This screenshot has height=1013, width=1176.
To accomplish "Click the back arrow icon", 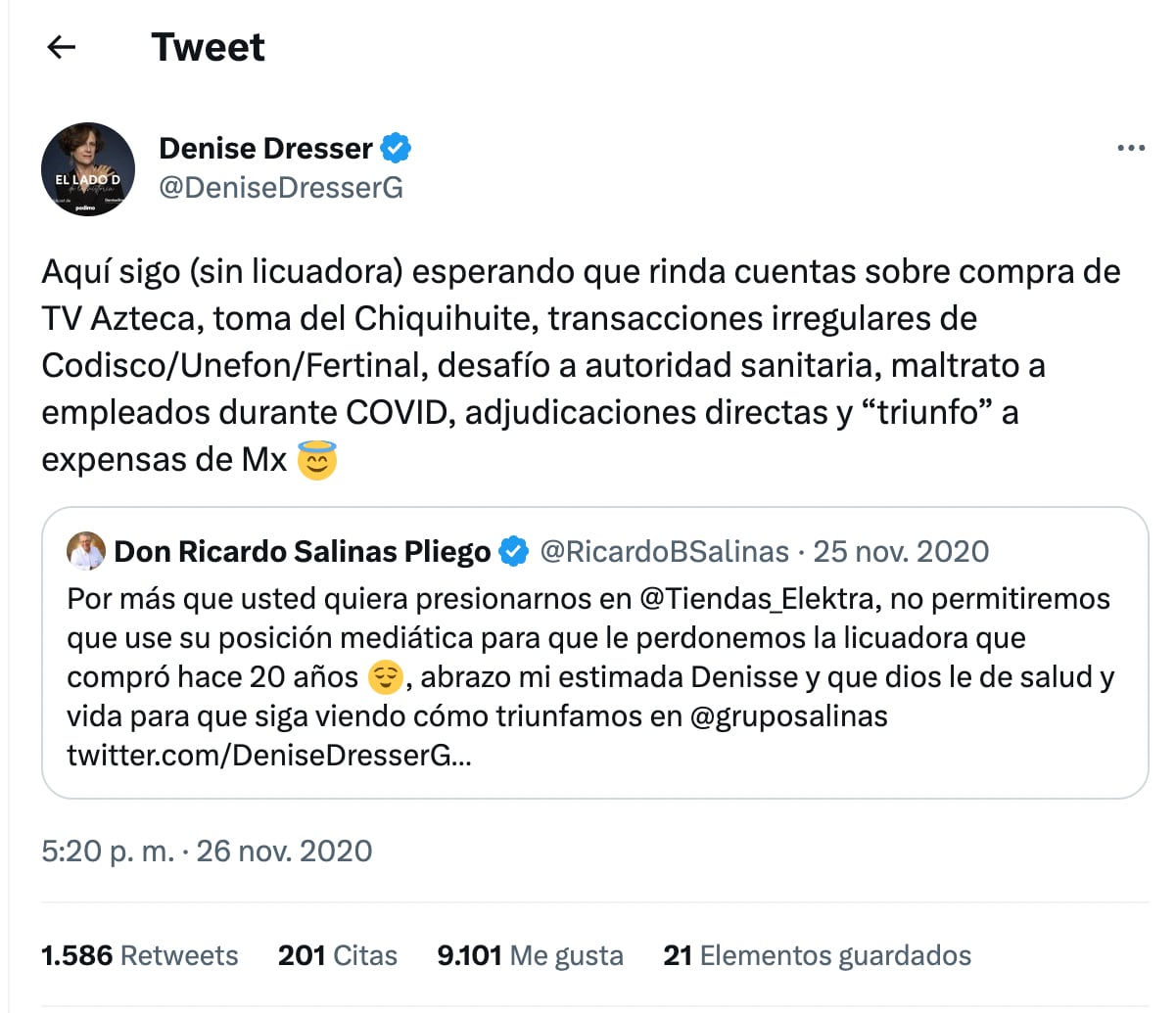I will pos(62,47).
